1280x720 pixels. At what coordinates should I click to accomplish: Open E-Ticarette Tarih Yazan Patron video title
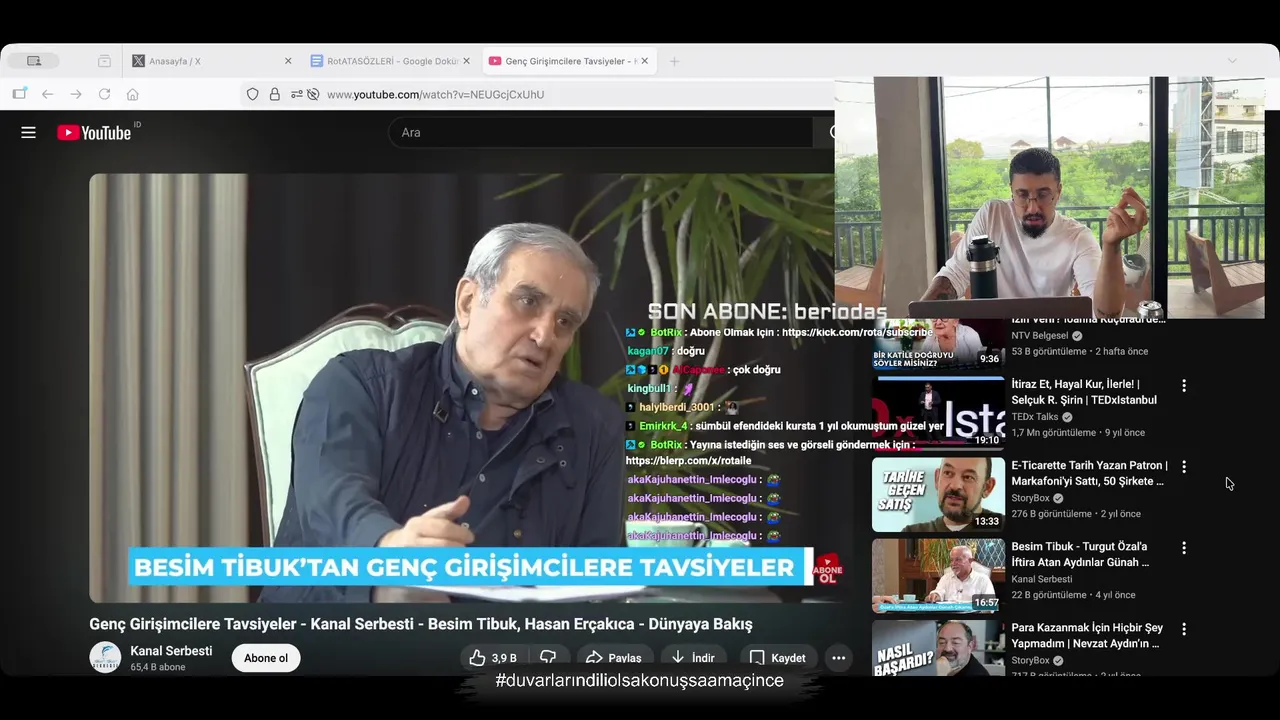coord(1089,473)
